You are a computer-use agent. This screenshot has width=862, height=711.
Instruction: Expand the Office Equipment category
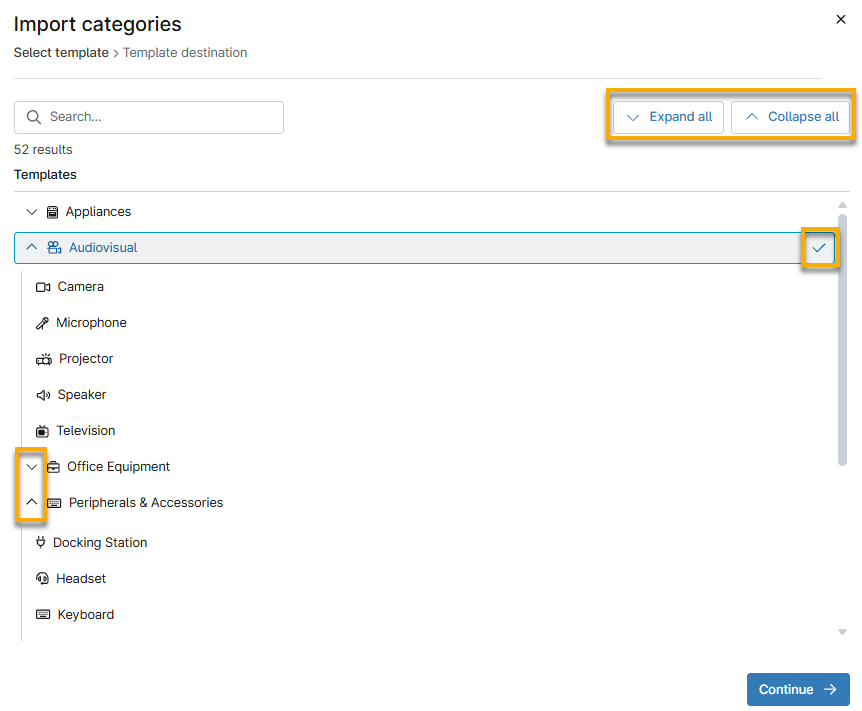31,466
